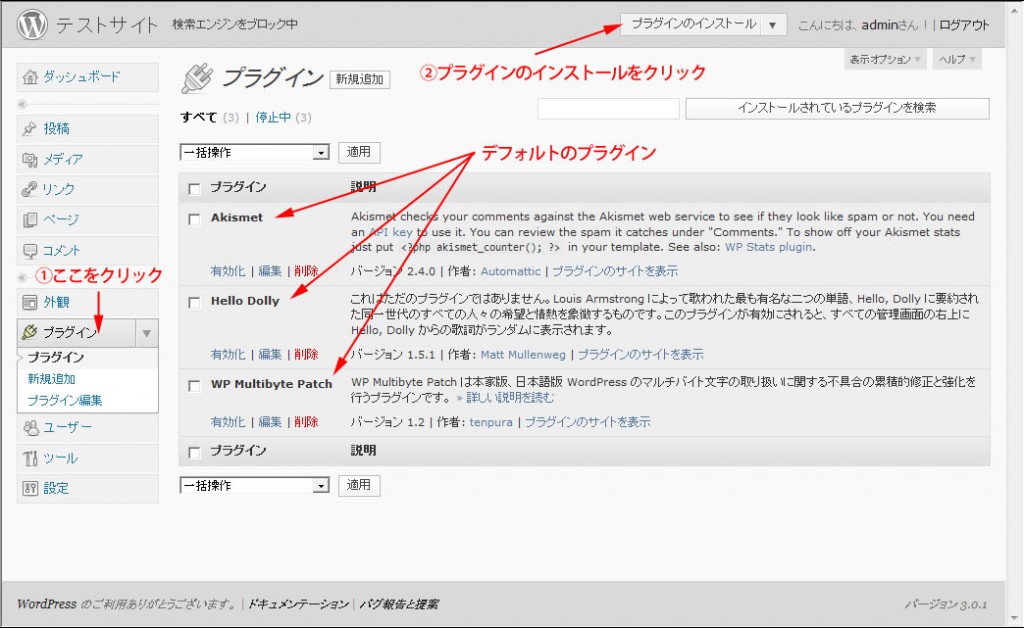This screenshot has height=628, width=1024.
Task: Click the ツール tools icon
Action: (30, 458)
